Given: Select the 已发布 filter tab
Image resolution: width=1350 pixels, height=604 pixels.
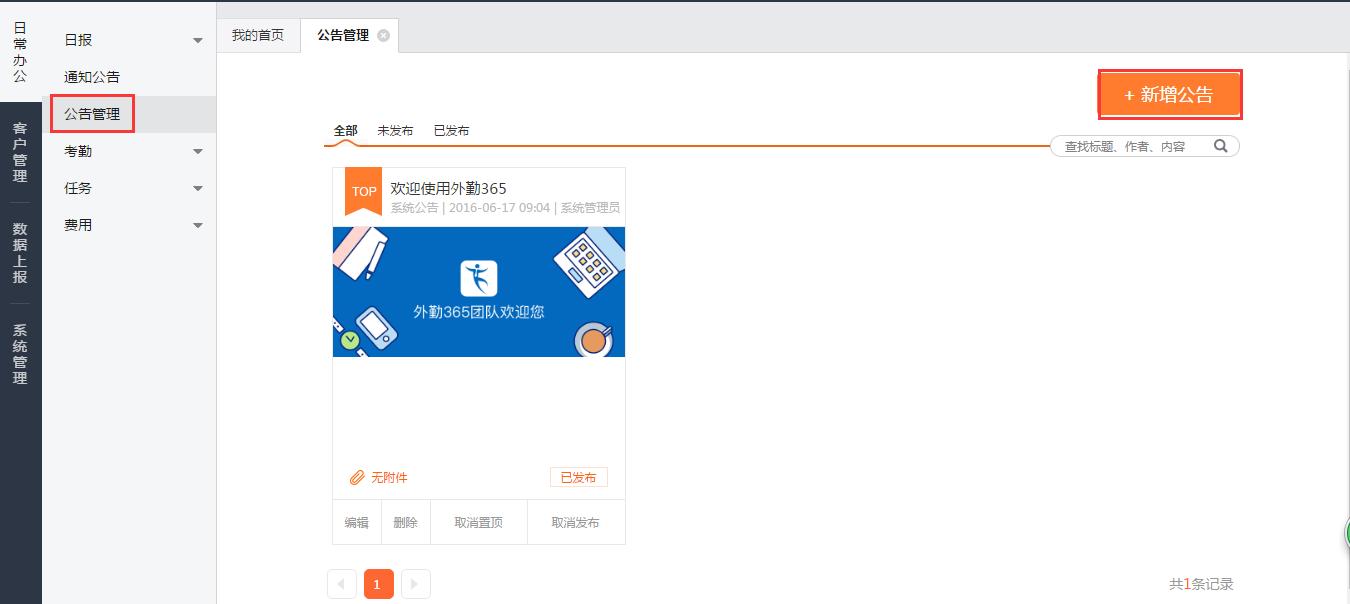Looking at the screenshot, I should [x=451, y=131].
